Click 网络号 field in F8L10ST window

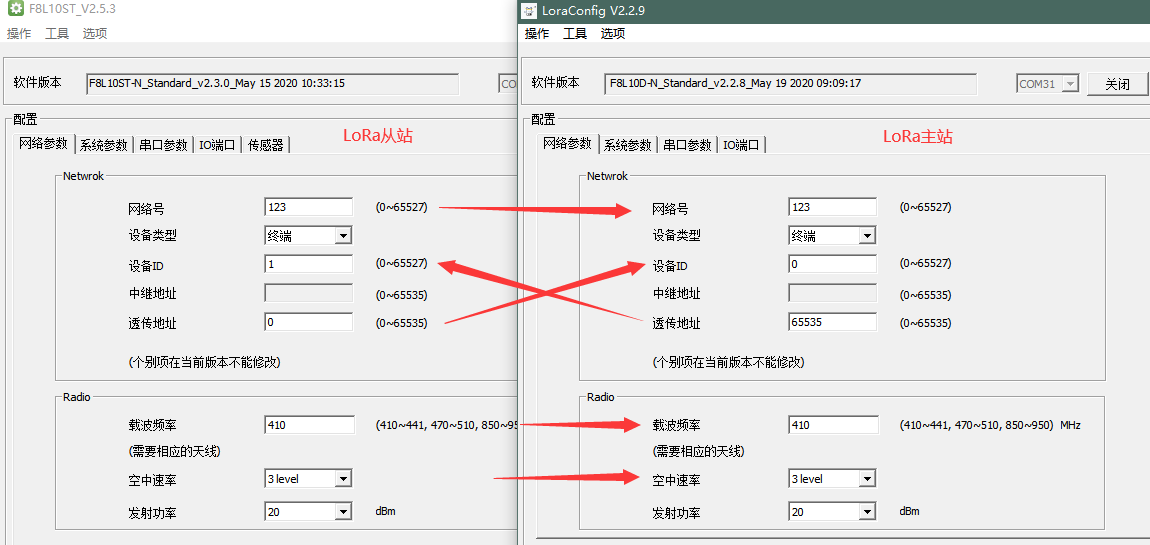(309, 207)
